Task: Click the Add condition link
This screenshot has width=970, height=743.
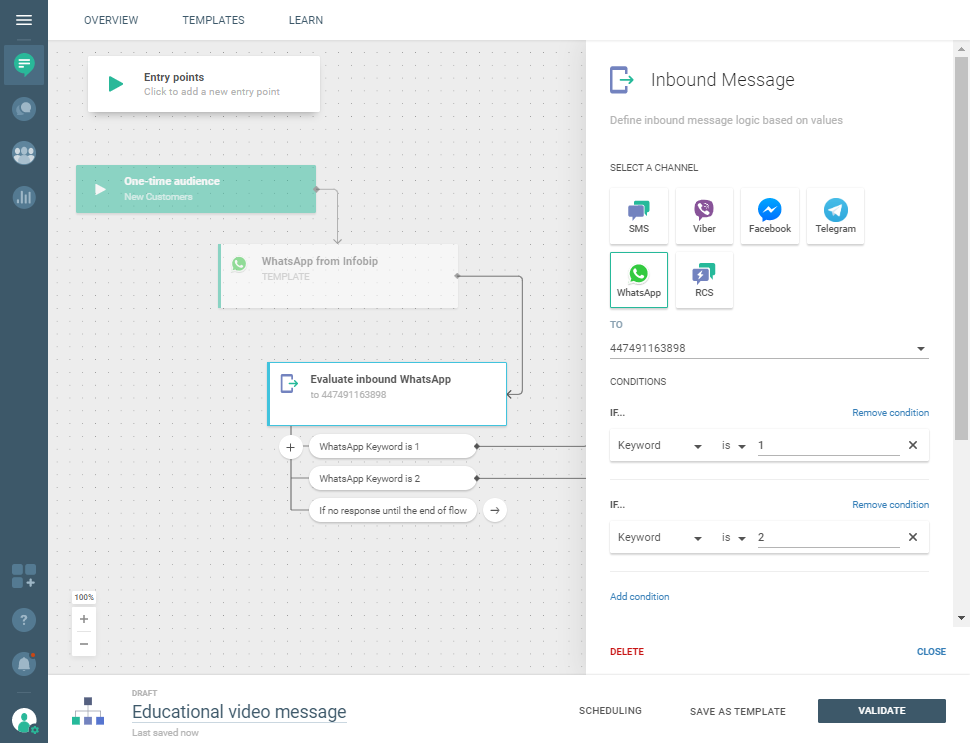Action: pos(639,597)
